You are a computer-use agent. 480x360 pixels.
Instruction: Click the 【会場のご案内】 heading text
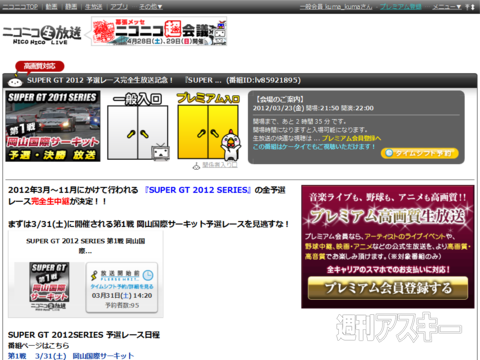280,99
